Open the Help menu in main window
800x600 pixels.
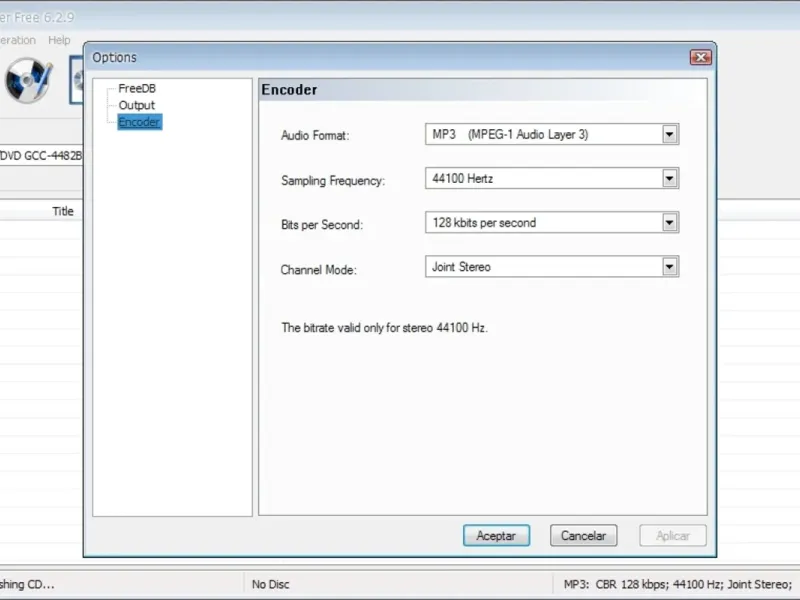click(x=59, y=40)
